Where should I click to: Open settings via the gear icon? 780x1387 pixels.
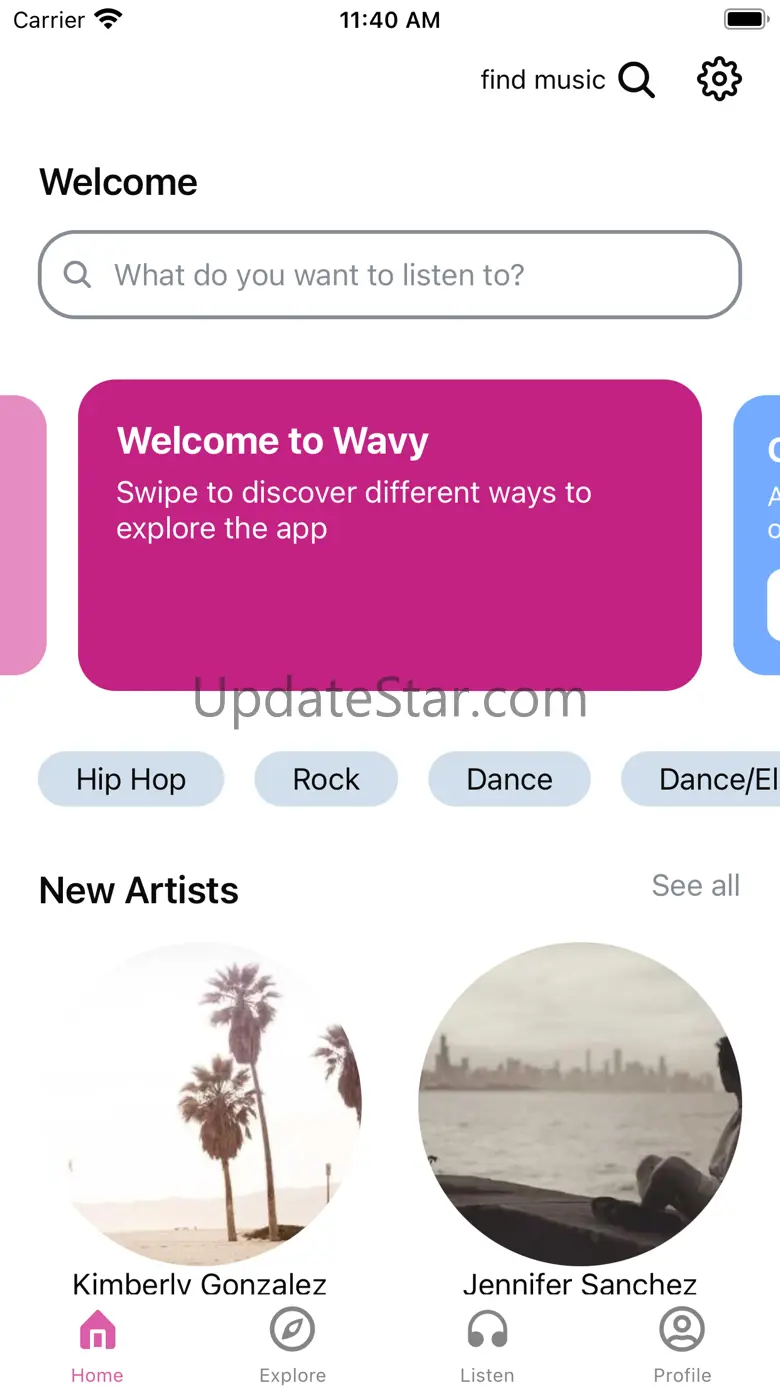[x=719, y=79]
